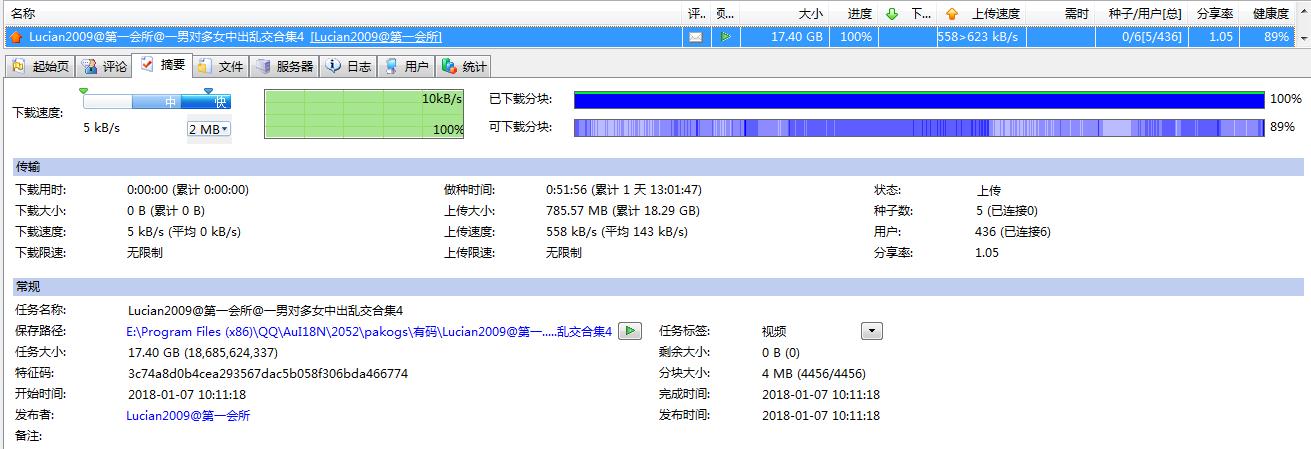
Task: Open the 统计 tab via its chart icon
Action: [x=450, y=67]
